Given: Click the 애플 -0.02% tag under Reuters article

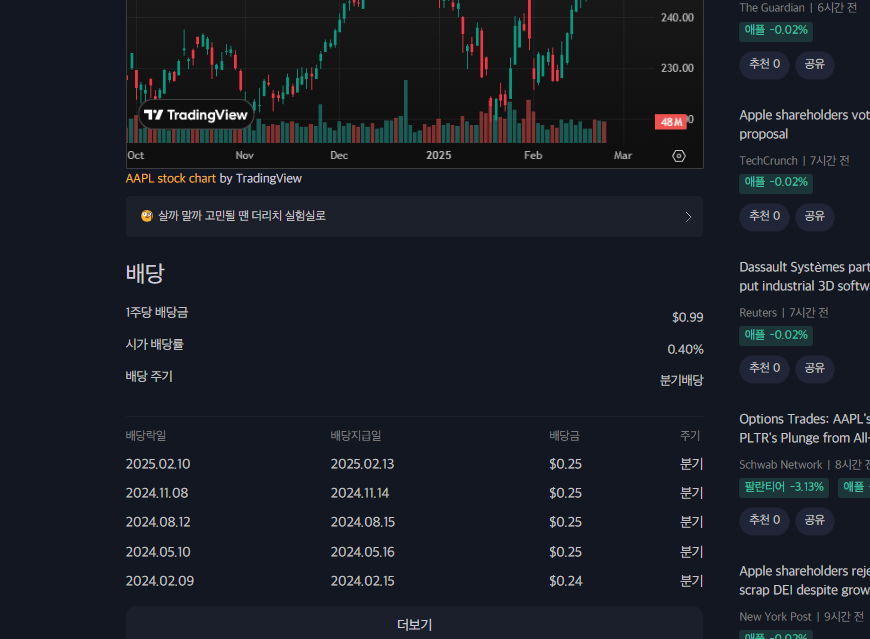Looking at the screenshot, I should click(x=776, y=335).
